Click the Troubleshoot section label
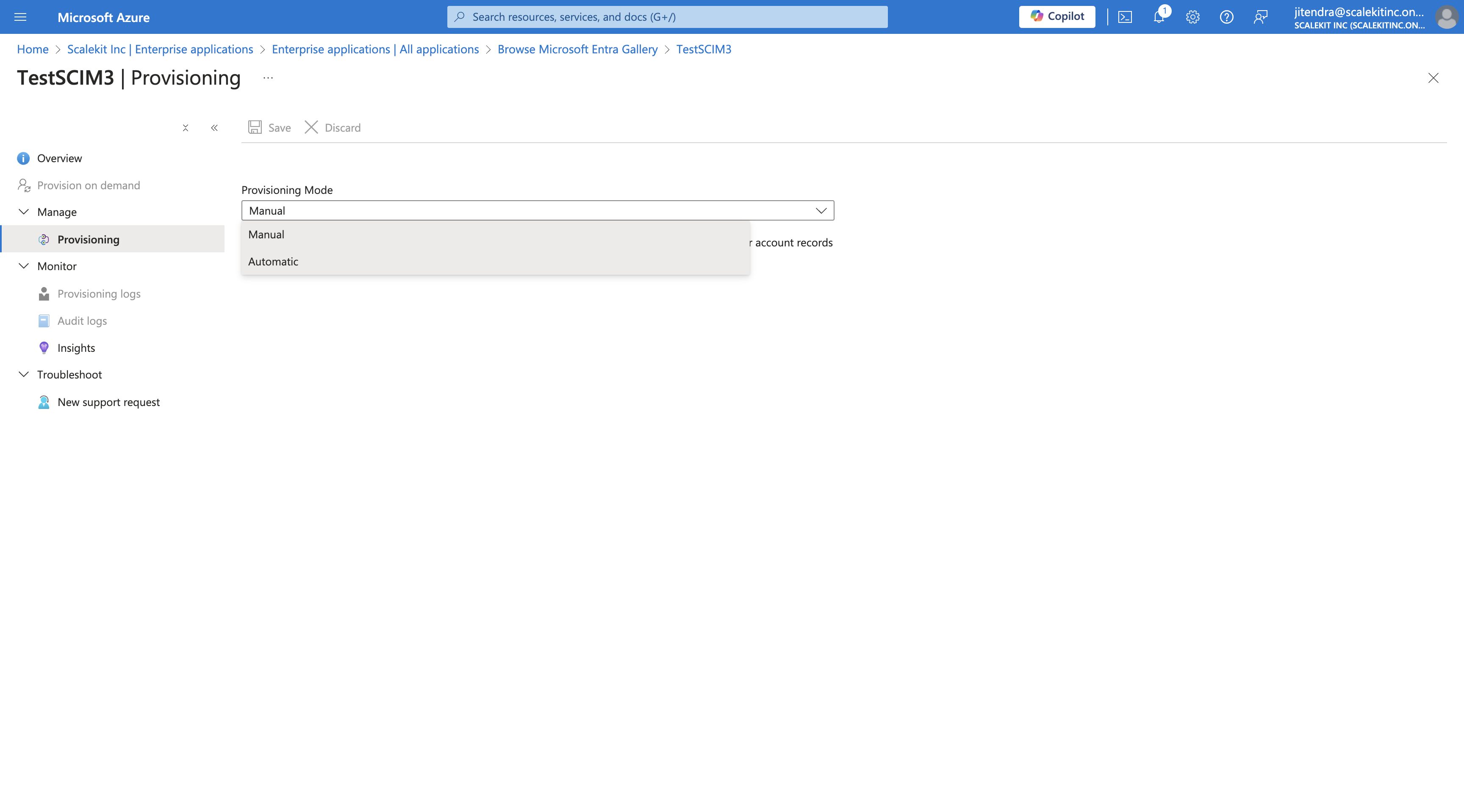This screenshot has width=1464, height=812. 69,375
